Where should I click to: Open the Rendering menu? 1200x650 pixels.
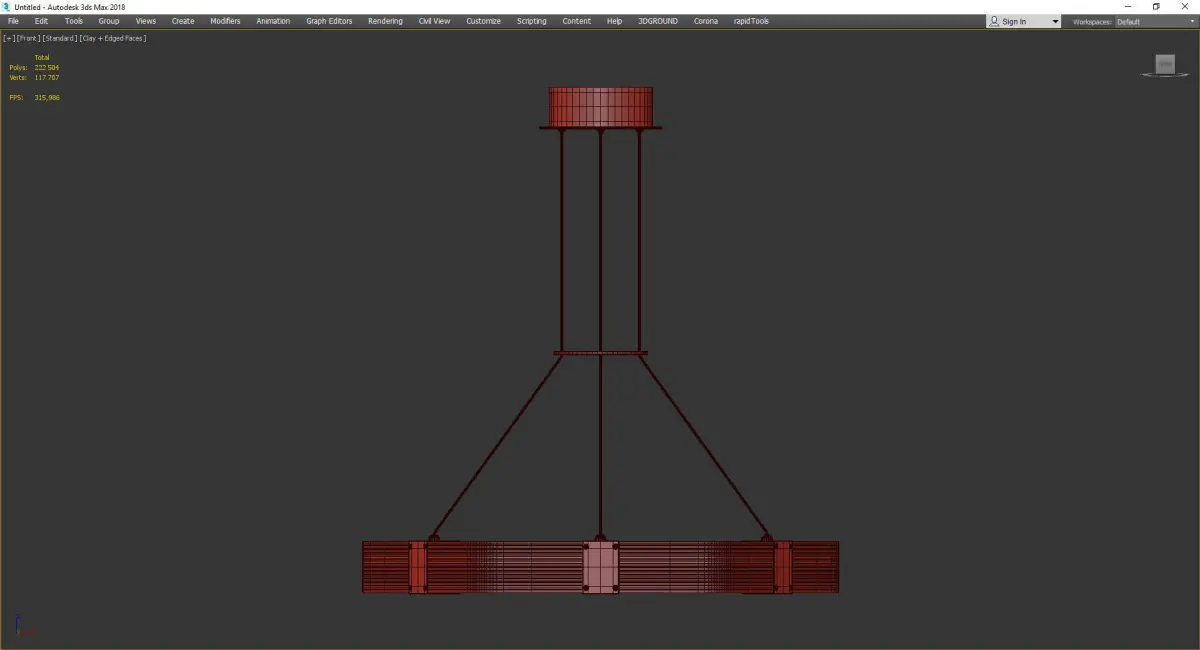(x=385, y=21)
